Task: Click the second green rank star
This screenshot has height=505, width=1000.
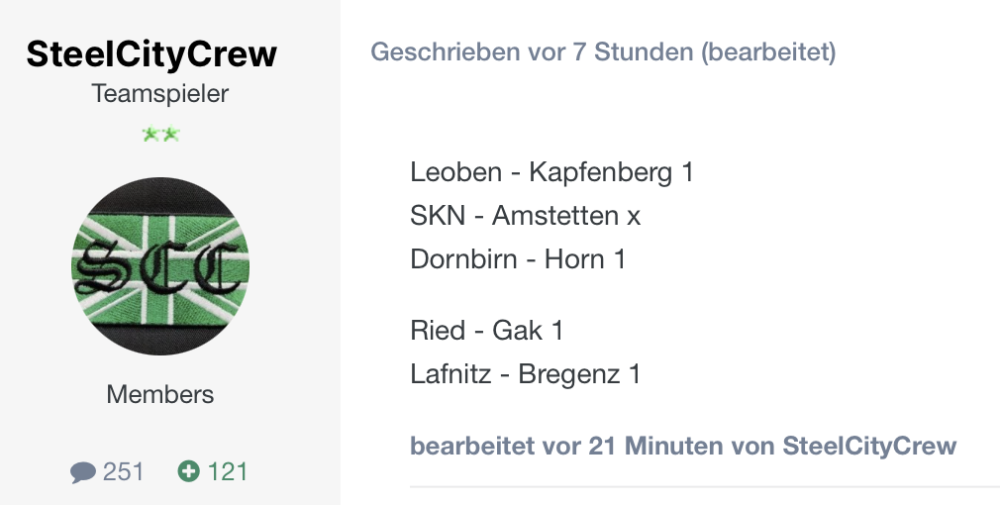Action: click(x=170, y=135)
